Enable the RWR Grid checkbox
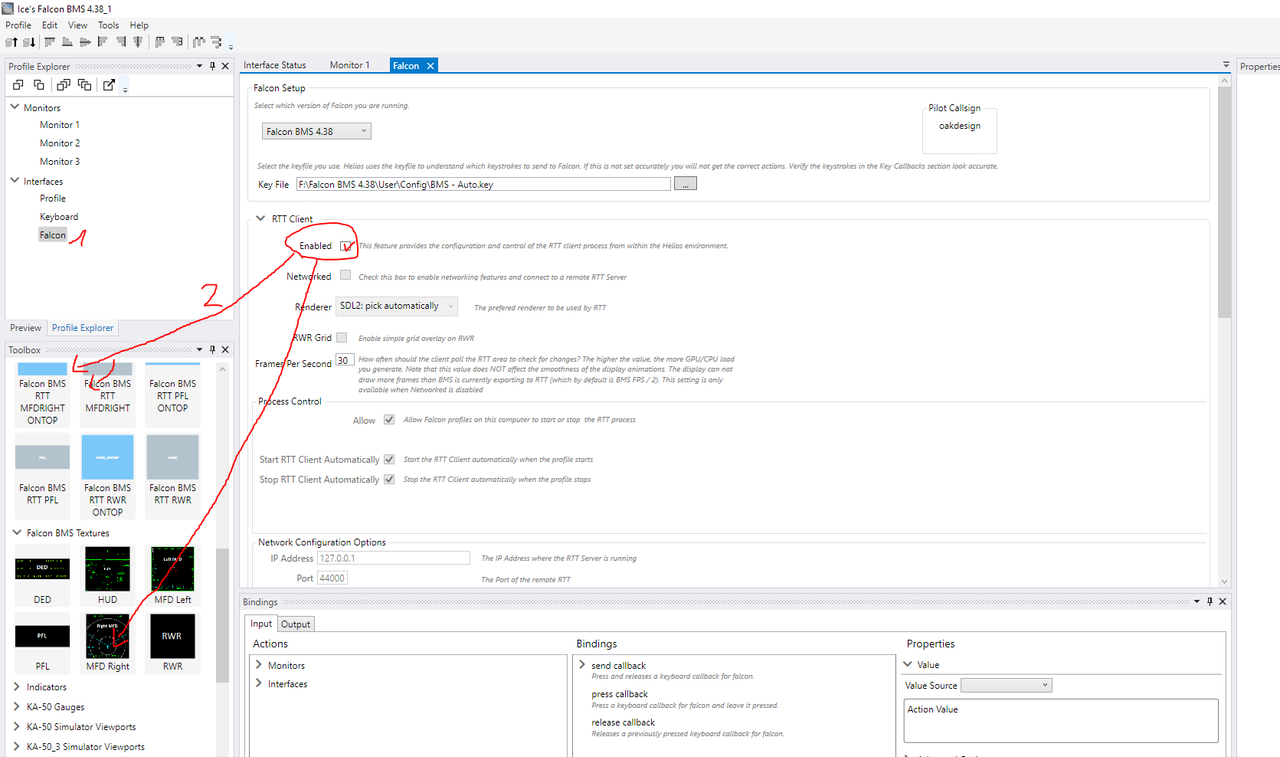Viewport: 1280px width, 757px height. coord(342,338)
